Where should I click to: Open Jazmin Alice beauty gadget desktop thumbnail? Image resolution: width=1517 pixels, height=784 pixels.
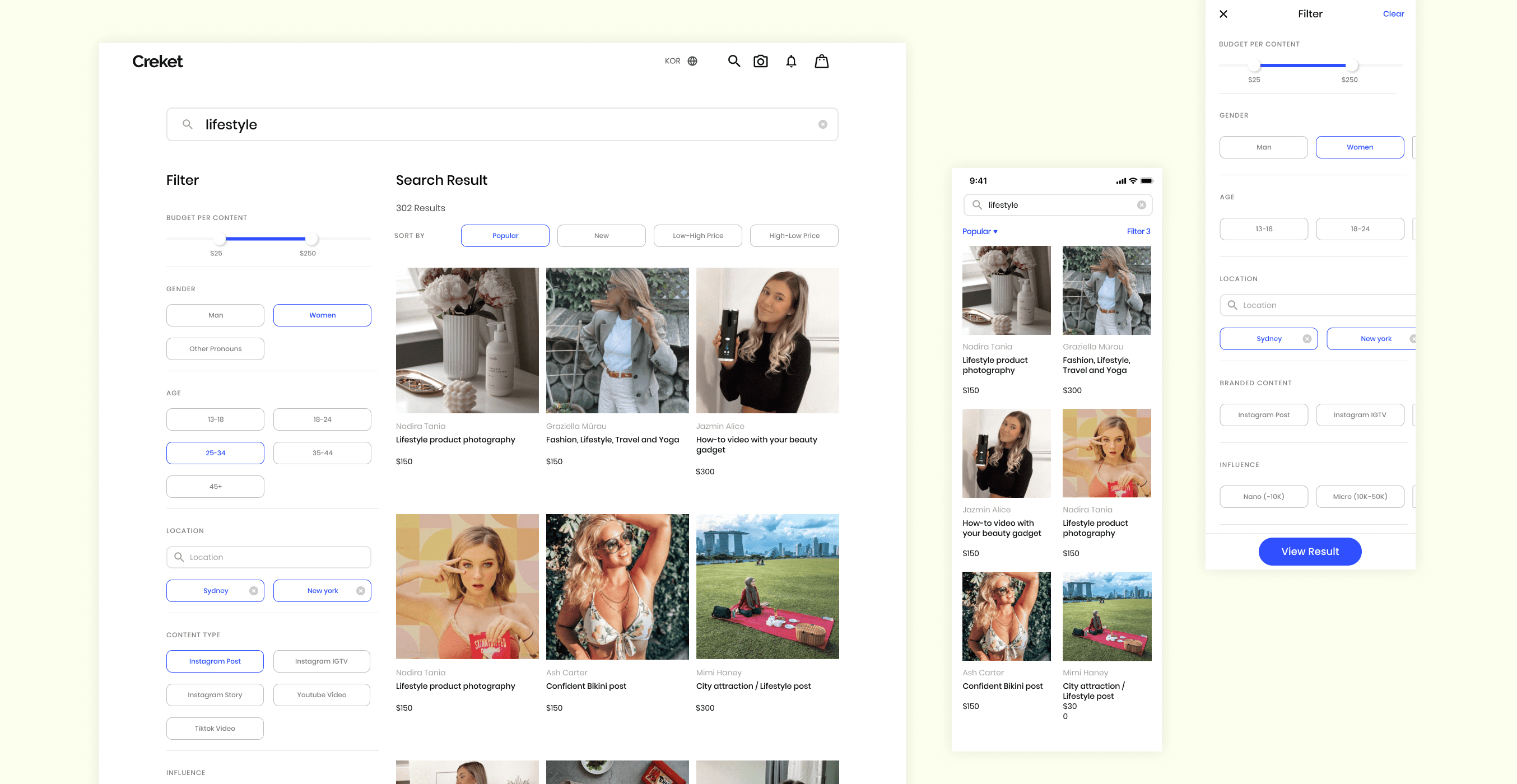pos(767,340)
